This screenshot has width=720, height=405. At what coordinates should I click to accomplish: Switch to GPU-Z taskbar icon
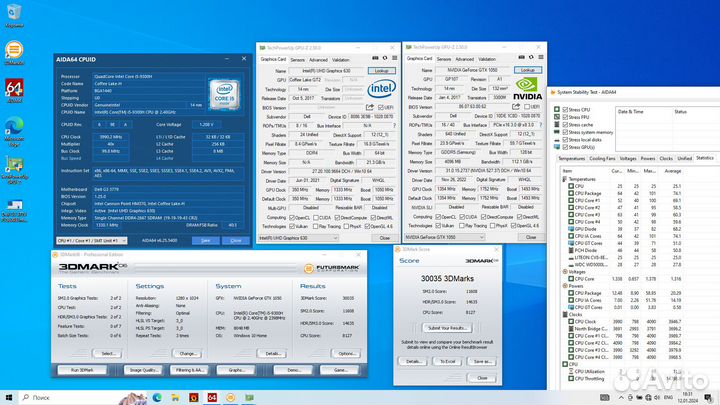click(249, 397)
